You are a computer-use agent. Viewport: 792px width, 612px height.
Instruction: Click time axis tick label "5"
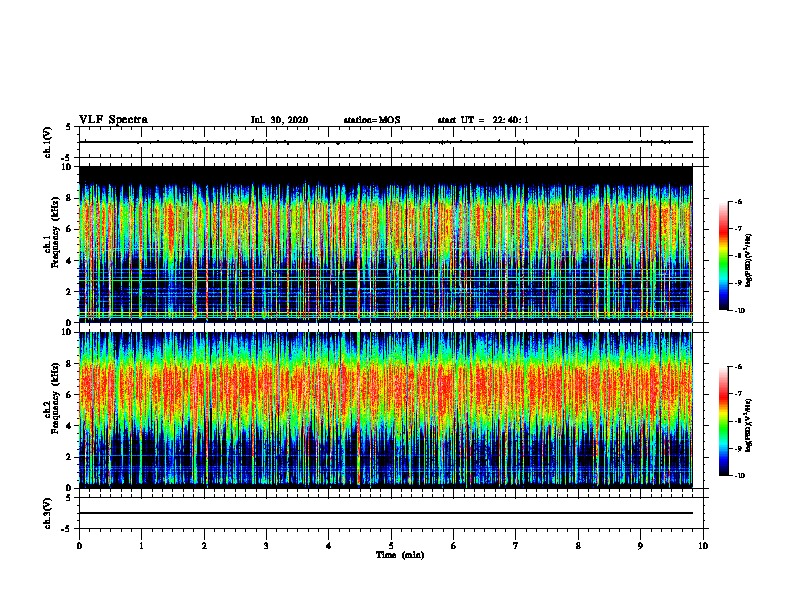391,545
